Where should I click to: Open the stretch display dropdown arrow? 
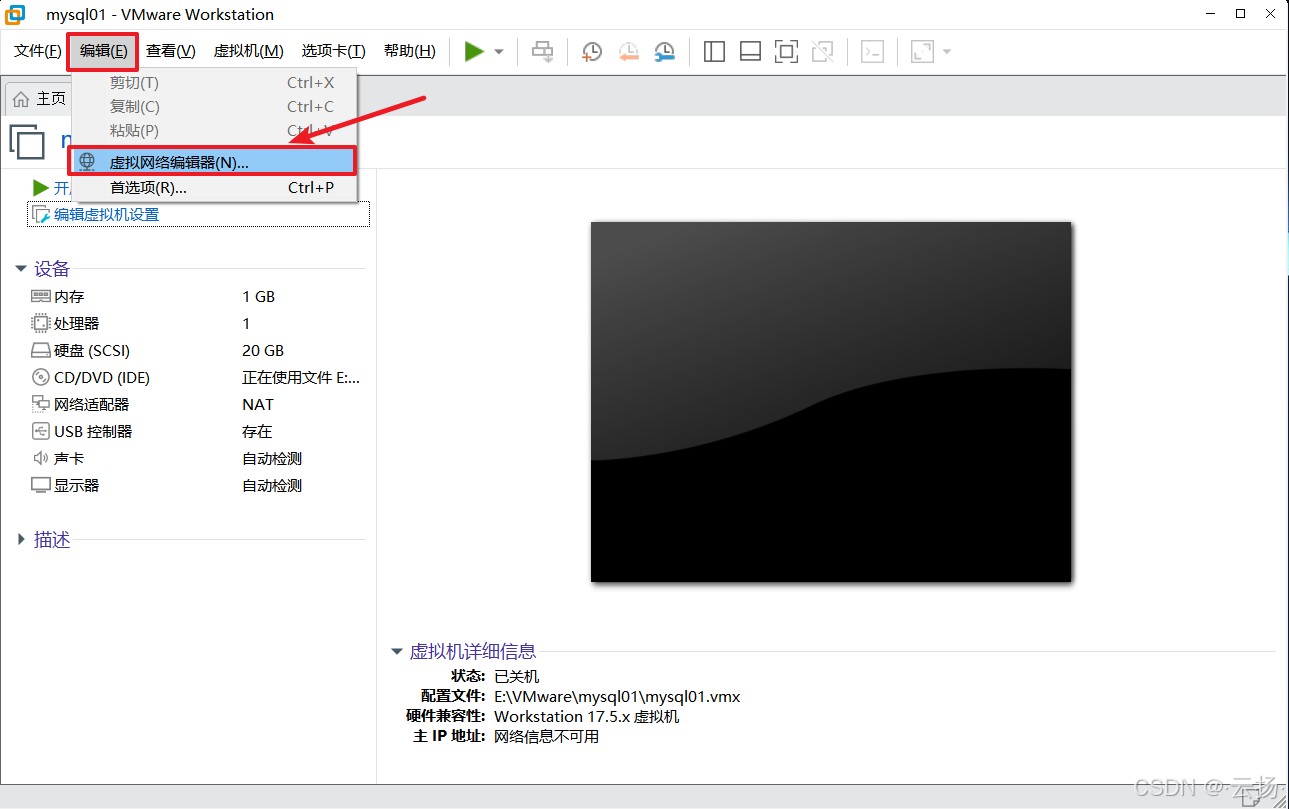946,52
